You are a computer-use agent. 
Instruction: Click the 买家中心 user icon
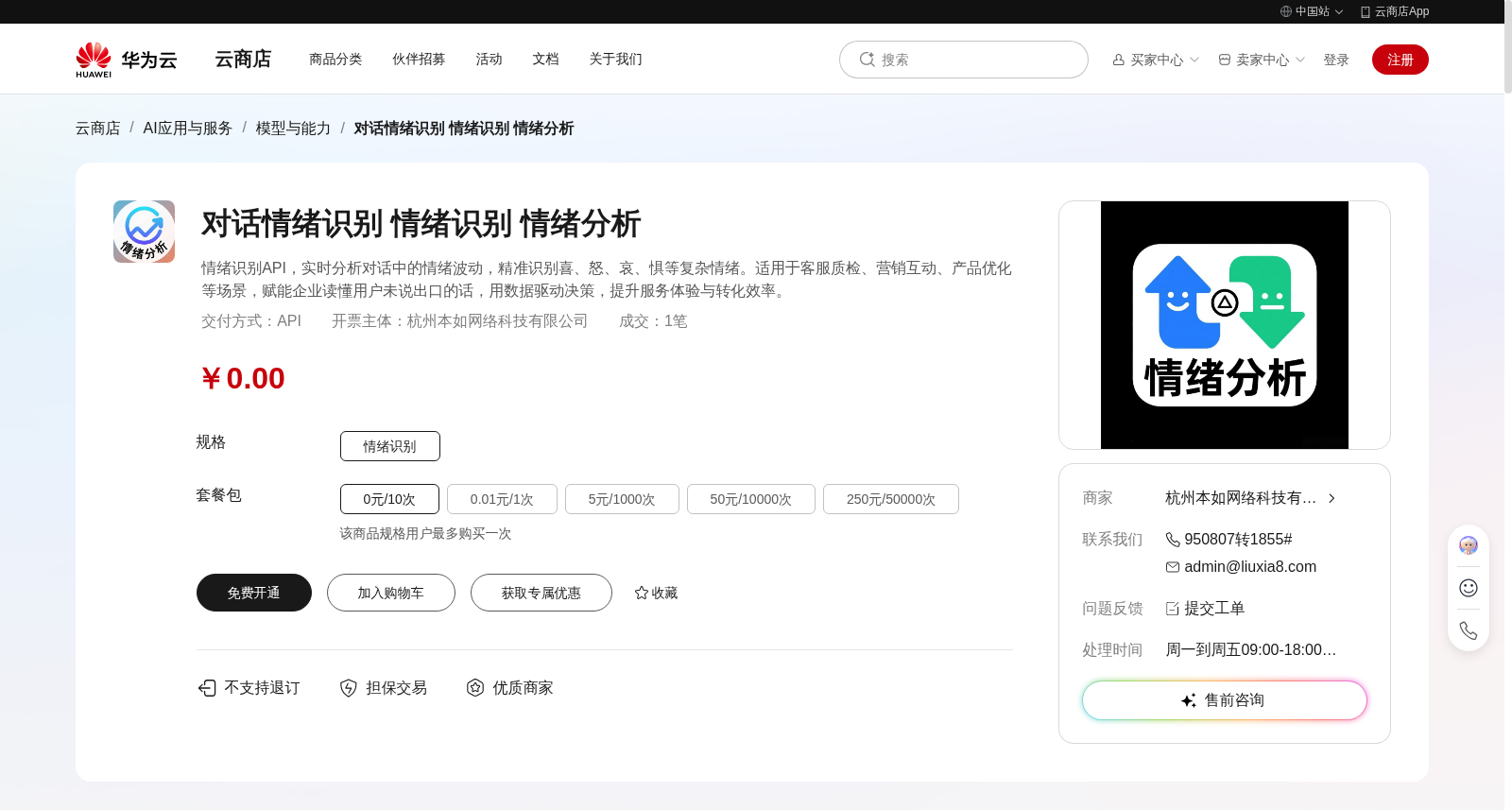point(1119,60)
